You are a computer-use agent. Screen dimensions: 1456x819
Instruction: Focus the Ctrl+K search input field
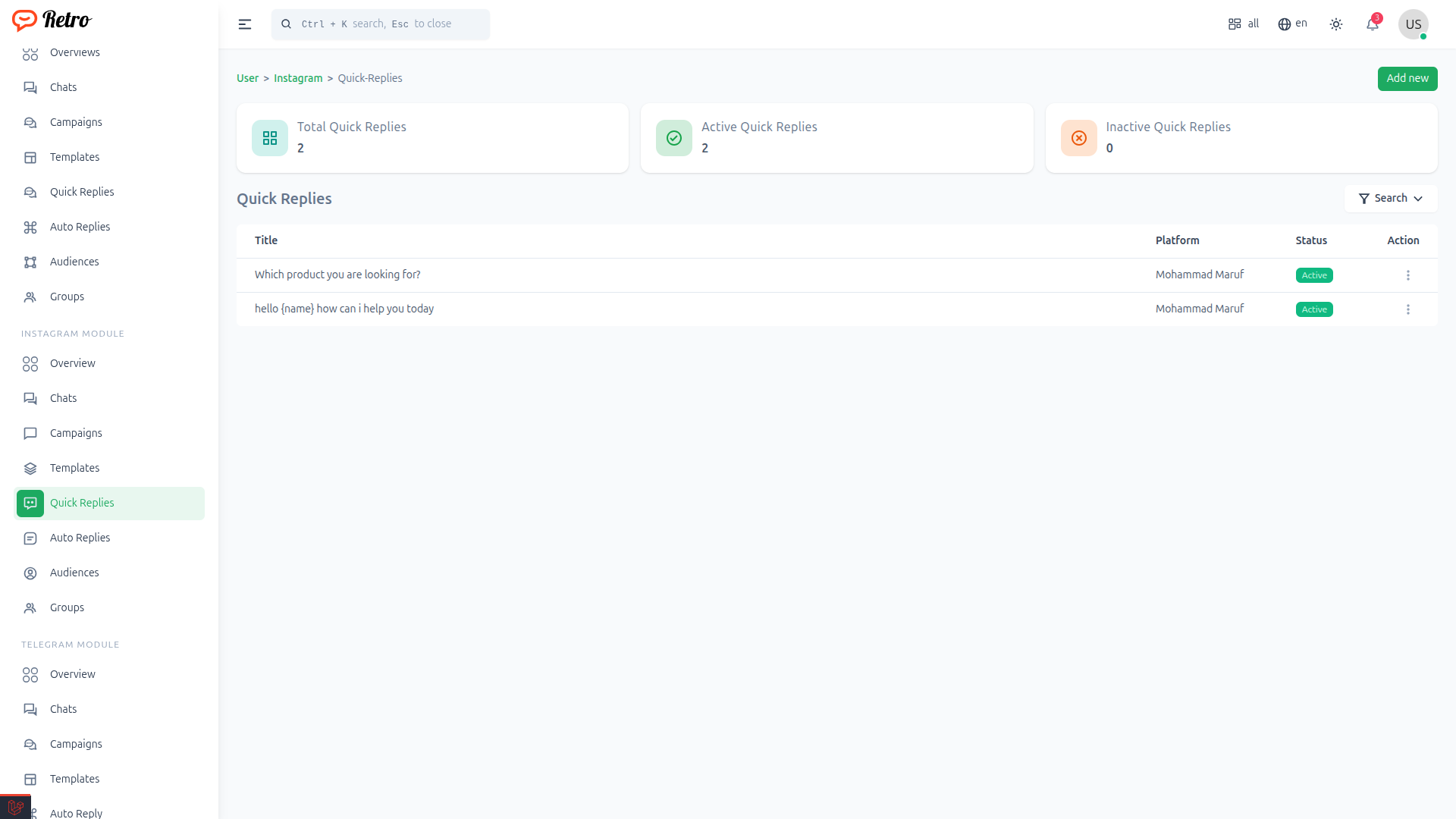[387, 24]
